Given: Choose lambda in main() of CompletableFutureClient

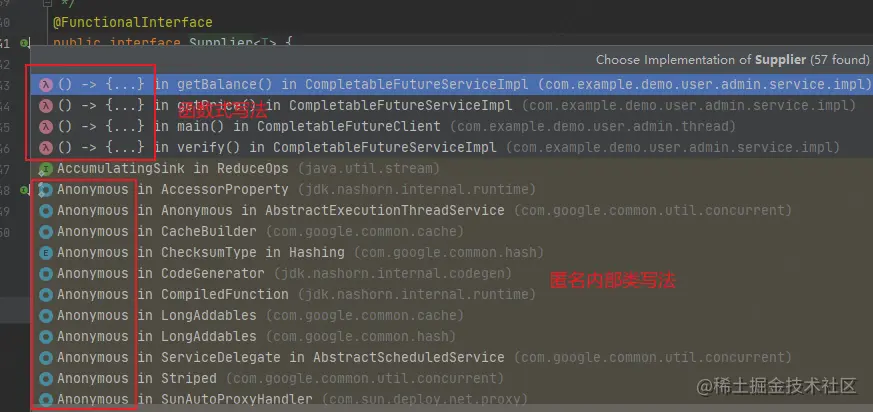Looking at the screenshot, I should (x=451, y=126).
